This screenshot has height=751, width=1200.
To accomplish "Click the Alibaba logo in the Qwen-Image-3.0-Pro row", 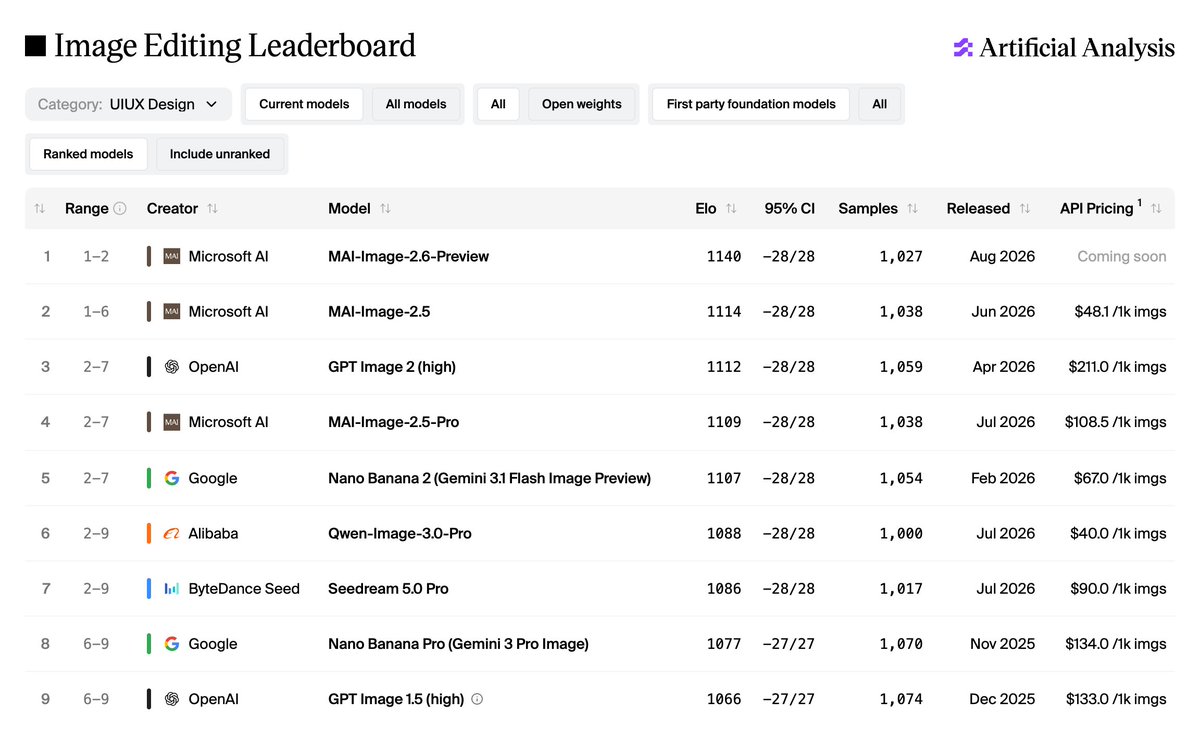I will click(x=172, y=533).
